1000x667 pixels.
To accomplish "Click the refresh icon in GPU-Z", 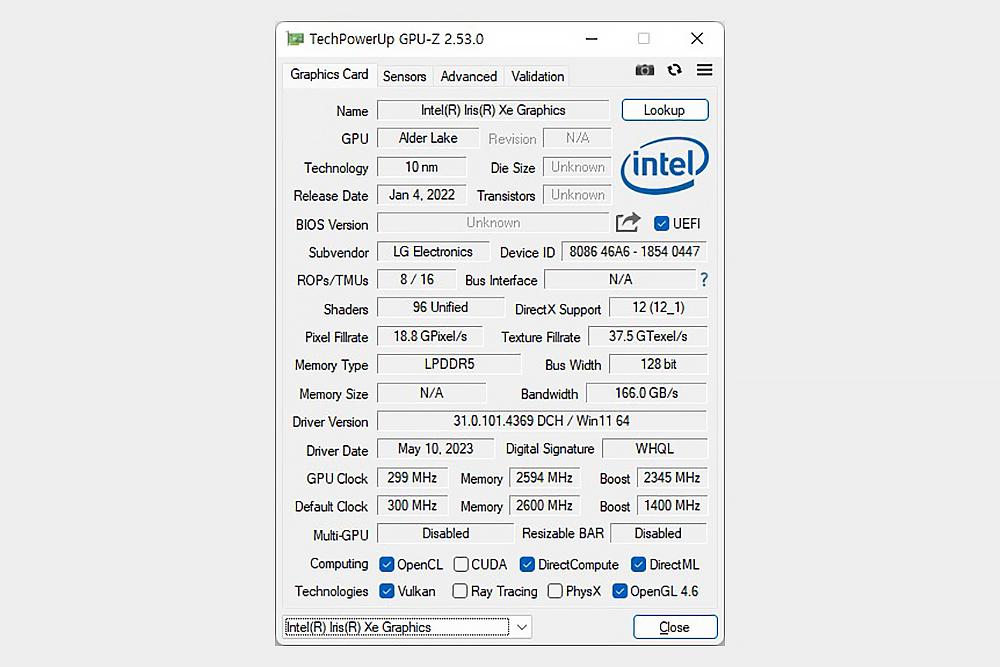I will coord(674,70).
